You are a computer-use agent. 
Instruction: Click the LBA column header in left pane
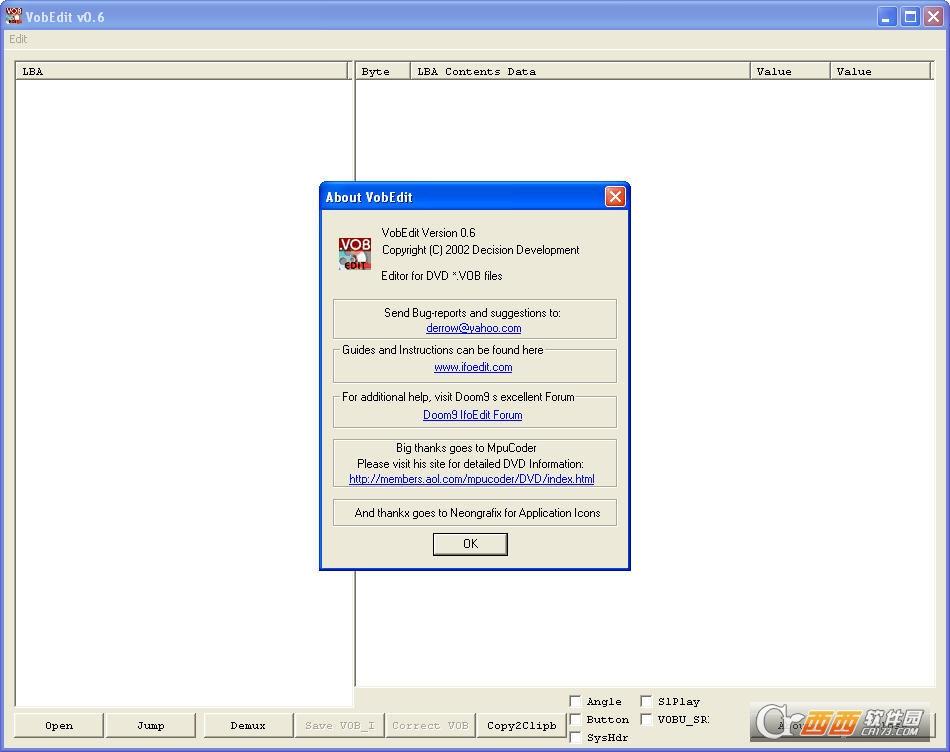point(182,71)
